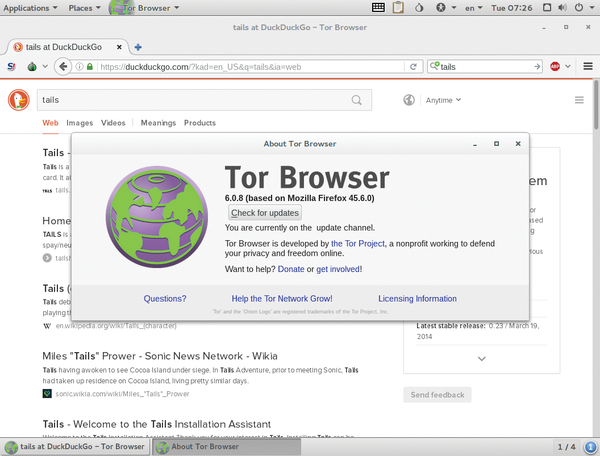This screenshot has height=456, width=600.
Task: Open the new tab plus button
Action: click(x=138, y=47)
